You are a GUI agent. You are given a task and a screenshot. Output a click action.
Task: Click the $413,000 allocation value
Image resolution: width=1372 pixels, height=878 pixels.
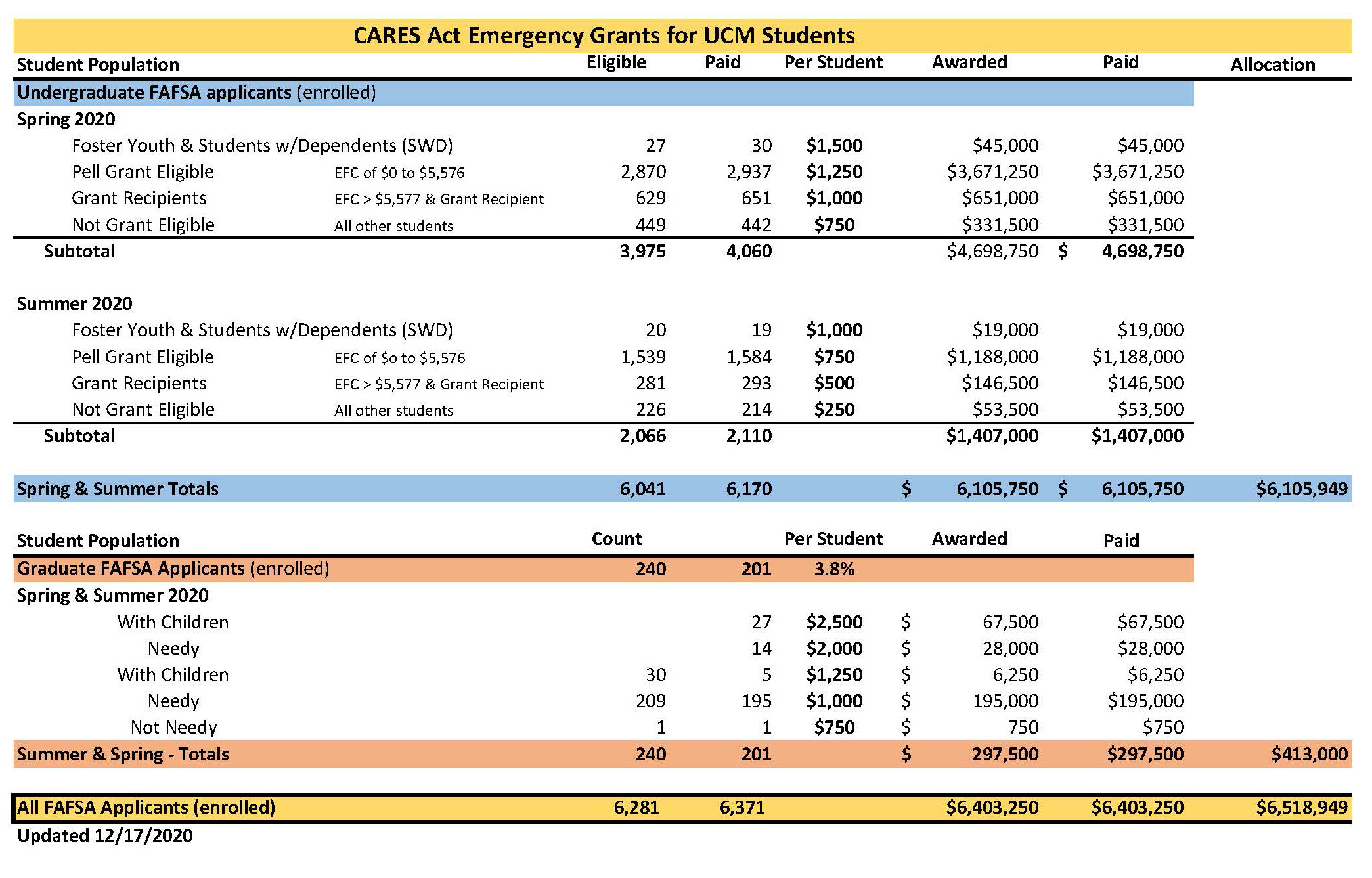tap(1310, 755)
